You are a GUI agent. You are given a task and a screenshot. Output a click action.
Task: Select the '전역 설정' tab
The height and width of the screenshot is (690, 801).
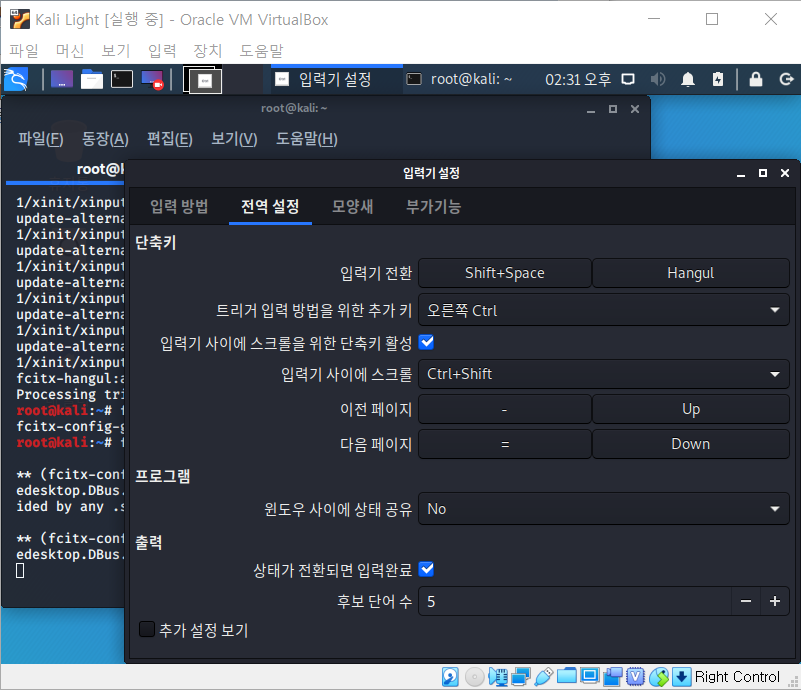(270, 206)
